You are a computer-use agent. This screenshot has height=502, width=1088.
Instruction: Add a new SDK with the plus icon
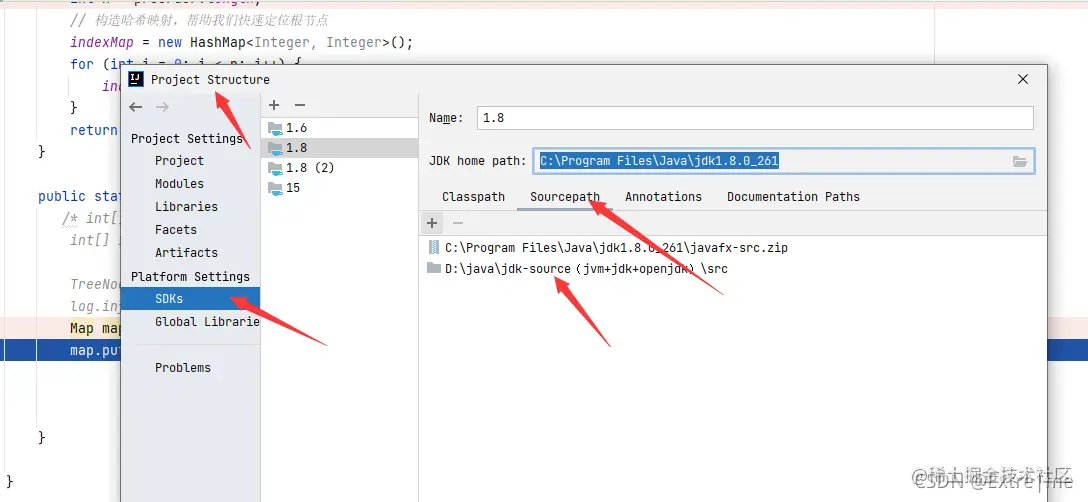pyautogui.click(x=274, y=105)
